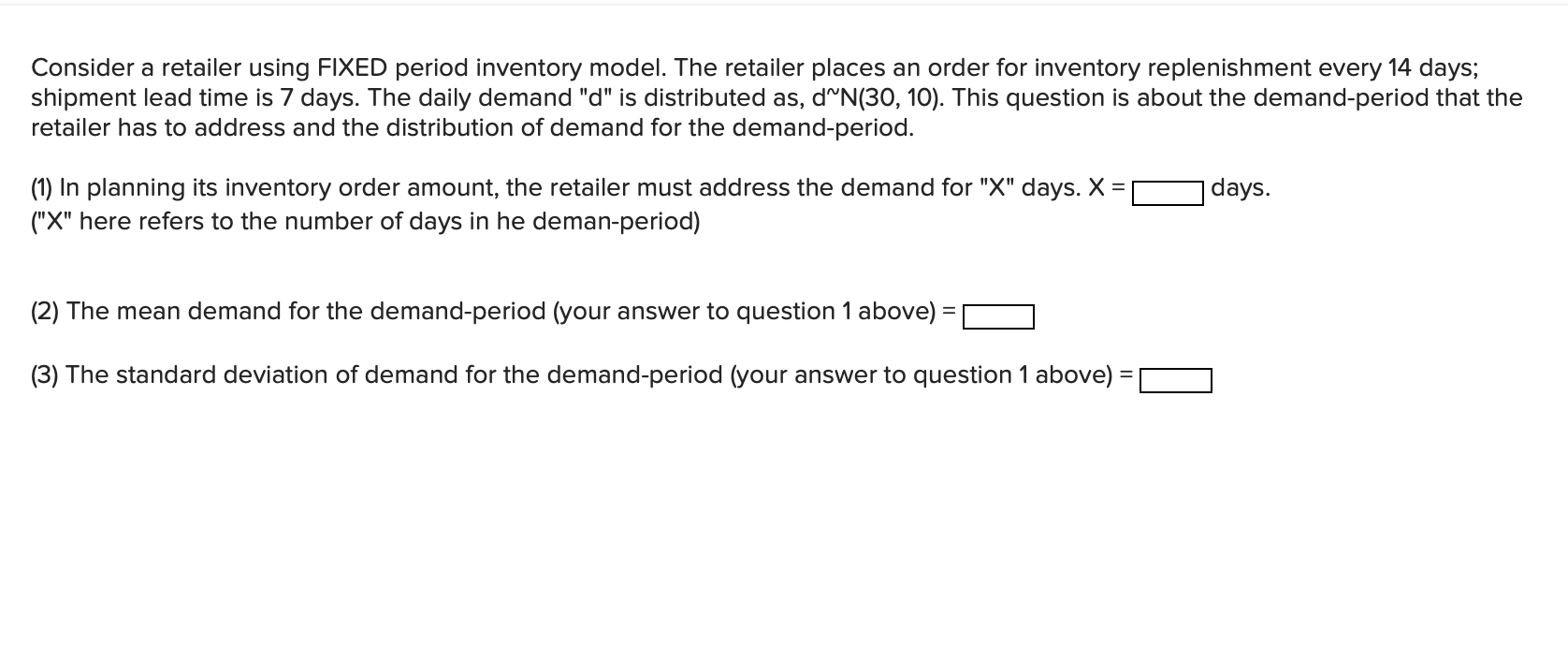Click the empty box following question 3
Viewport: 1568px width, 646px height.
(1176, 379)
